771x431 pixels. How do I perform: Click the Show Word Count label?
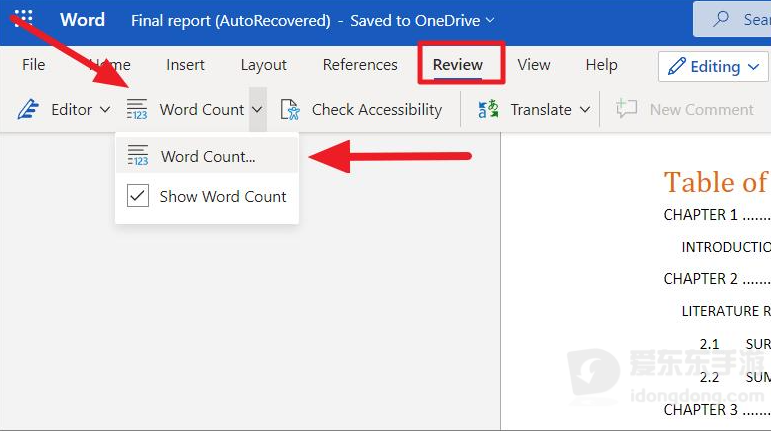point(223,196)
